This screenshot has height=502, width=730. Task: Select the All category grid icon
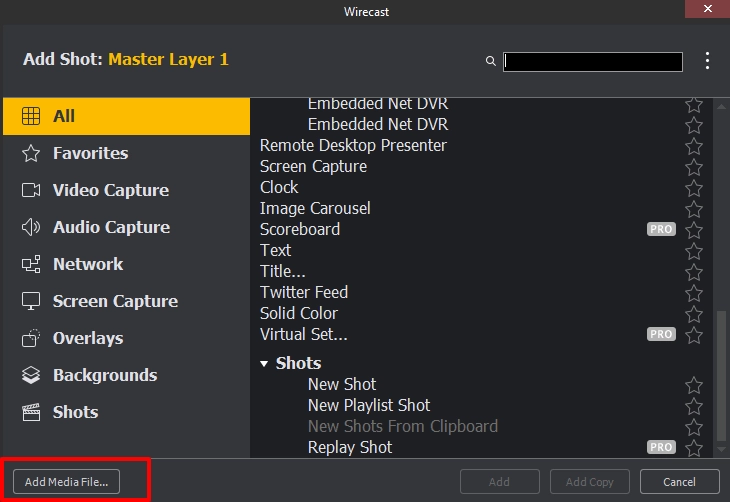pos(31,116)
